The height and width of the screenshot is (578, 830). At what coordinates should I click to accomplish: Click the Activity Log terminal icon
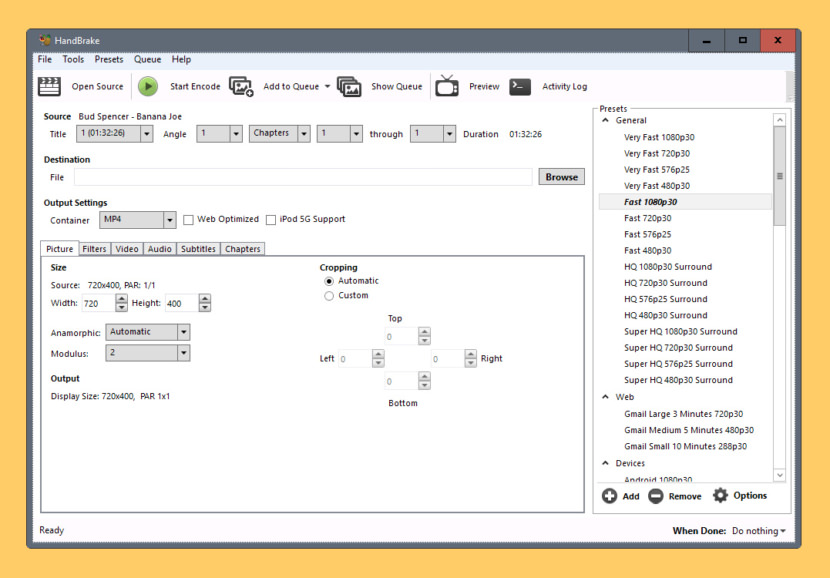click(x=520, y=86)
